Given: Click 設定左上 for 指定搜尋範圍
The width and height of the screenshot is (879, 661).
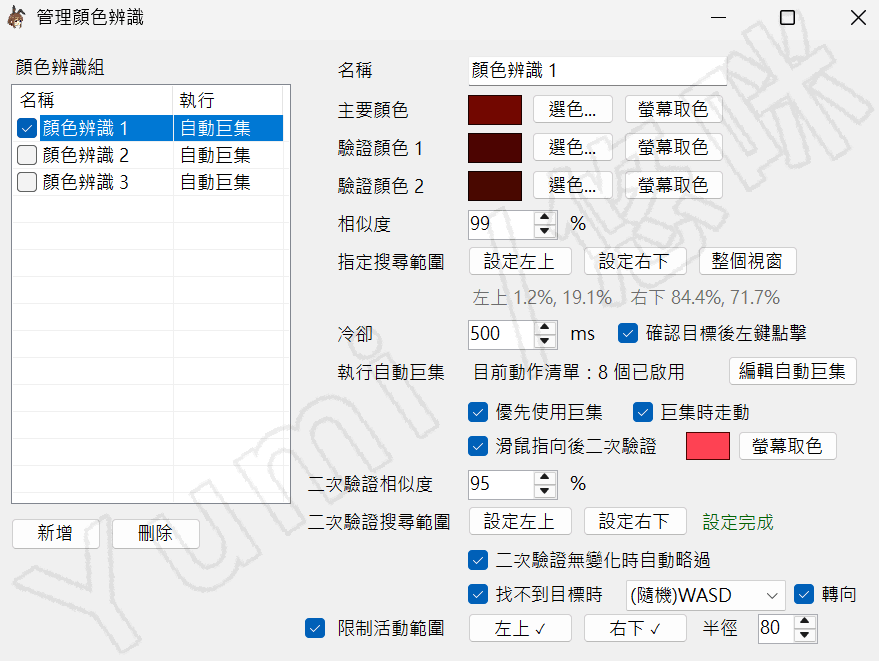Looking at the screenshot, I should (x=520, y=261).
